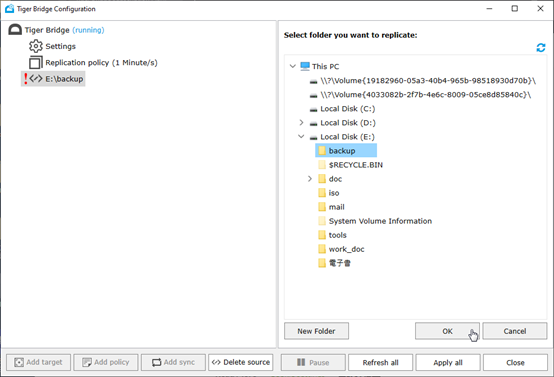
Task: Click the E:\backup source brackets icon
Action: [x=36, y=78]
